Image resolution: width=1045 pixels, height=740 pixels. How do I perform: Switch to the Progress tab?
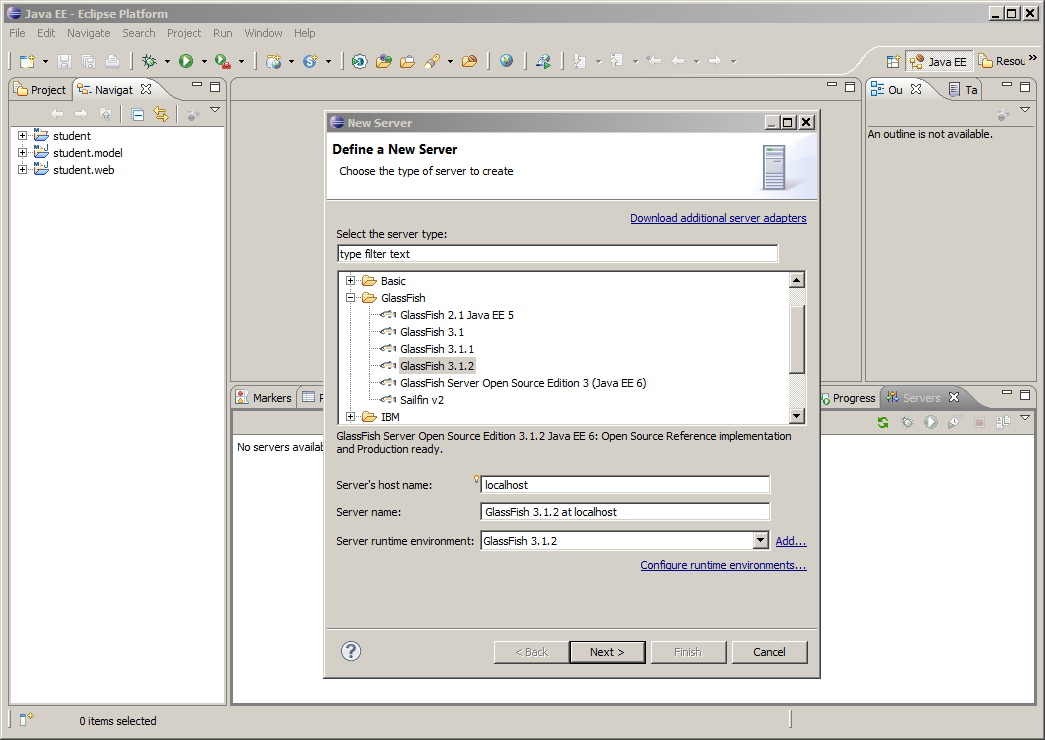point(847,398)
